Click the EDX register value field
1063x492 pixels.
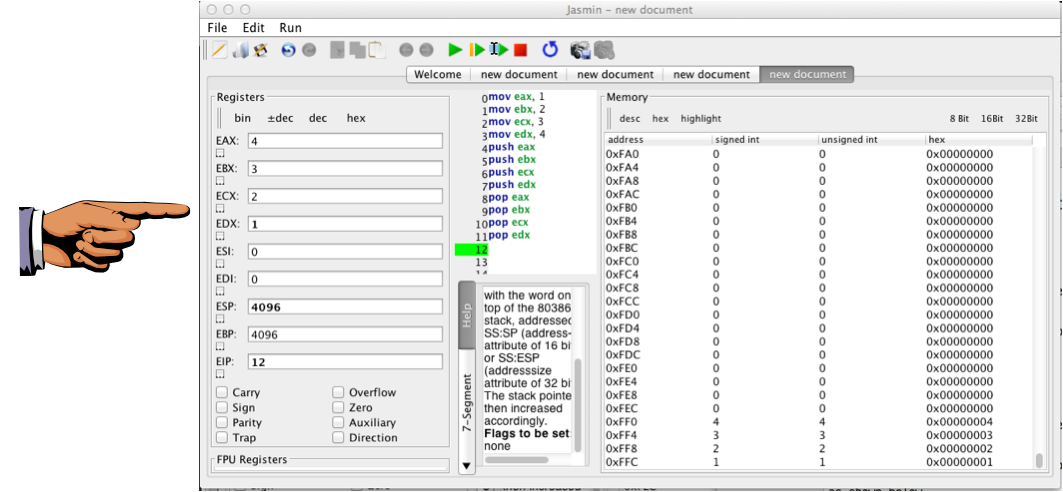coord(345,224)
